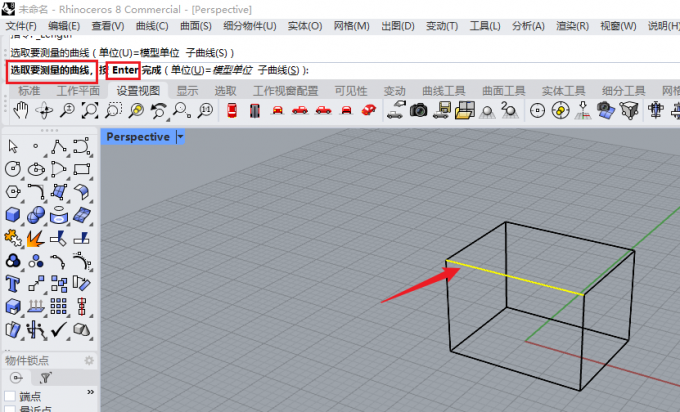The height and width of the screenshot is (412, 680).
Task: Set Top view with red car top icon
Action: 232,110
